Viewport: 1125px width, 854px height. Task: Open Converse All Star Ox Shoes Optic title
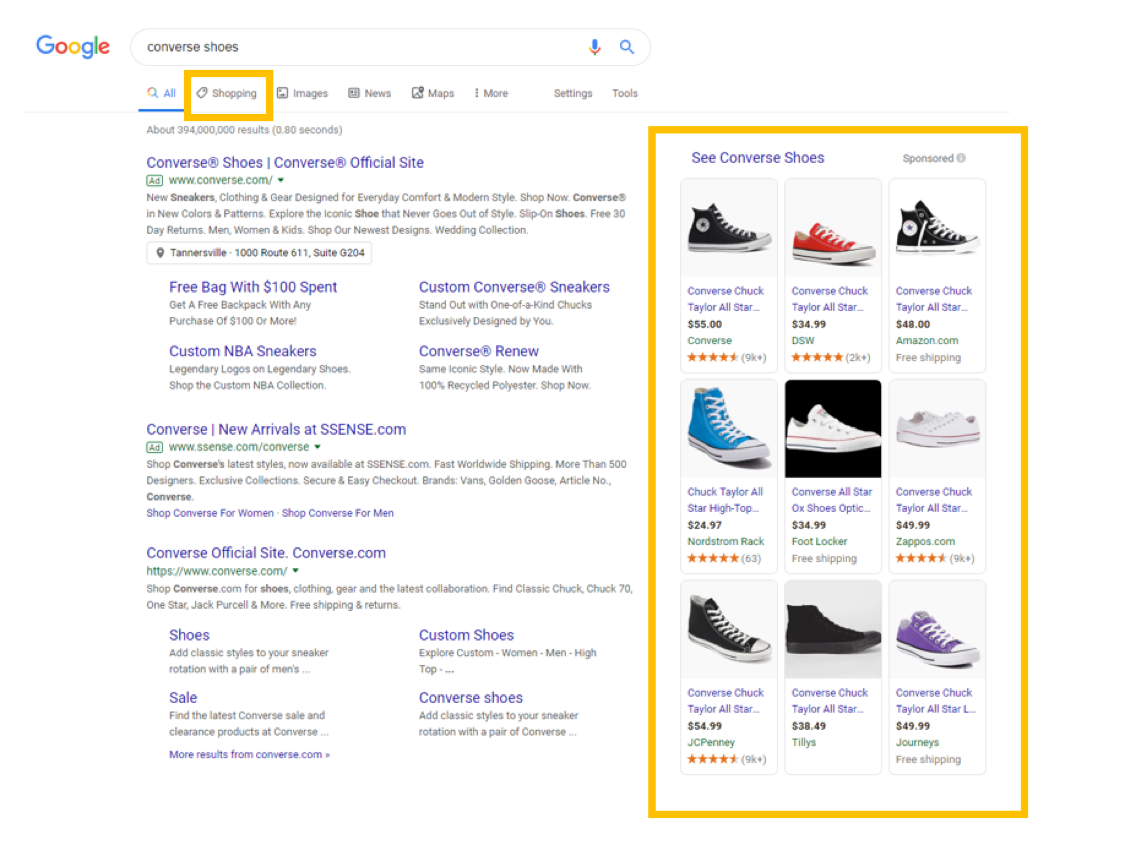[x=832, y=500]
